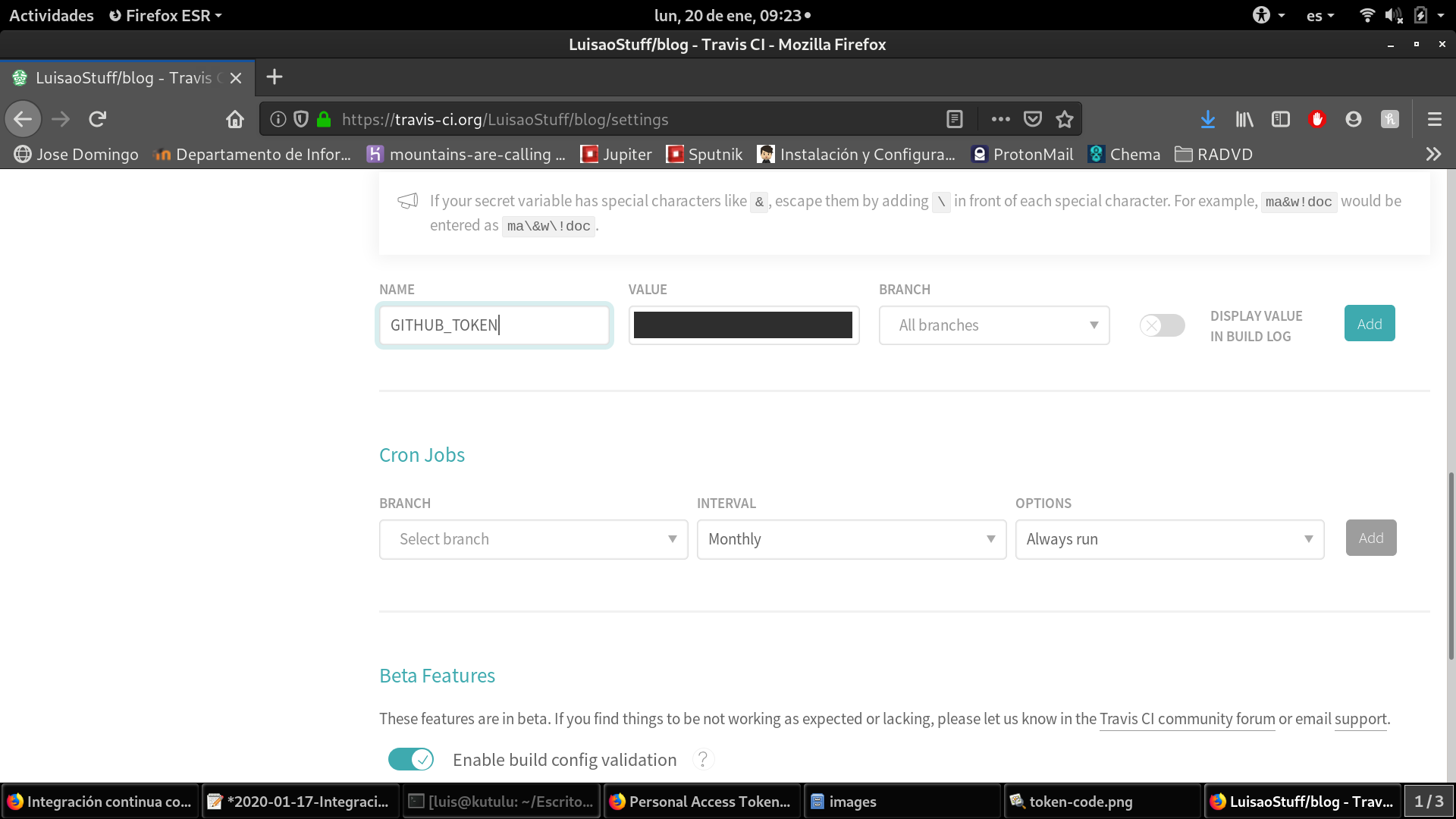Change Monthly interval dropdown
The width and height of the screenshot is (1456, 819).
click(x=851, y=539)
